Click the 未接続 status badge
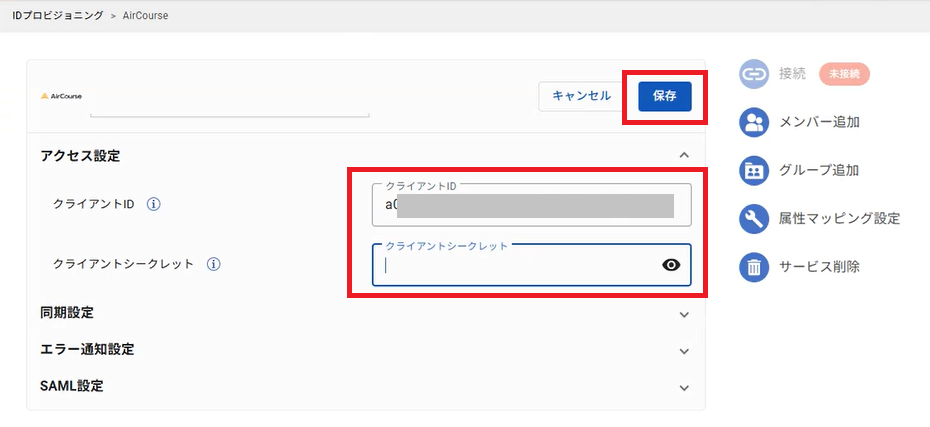The image size is (930, 427). point(844,74)
